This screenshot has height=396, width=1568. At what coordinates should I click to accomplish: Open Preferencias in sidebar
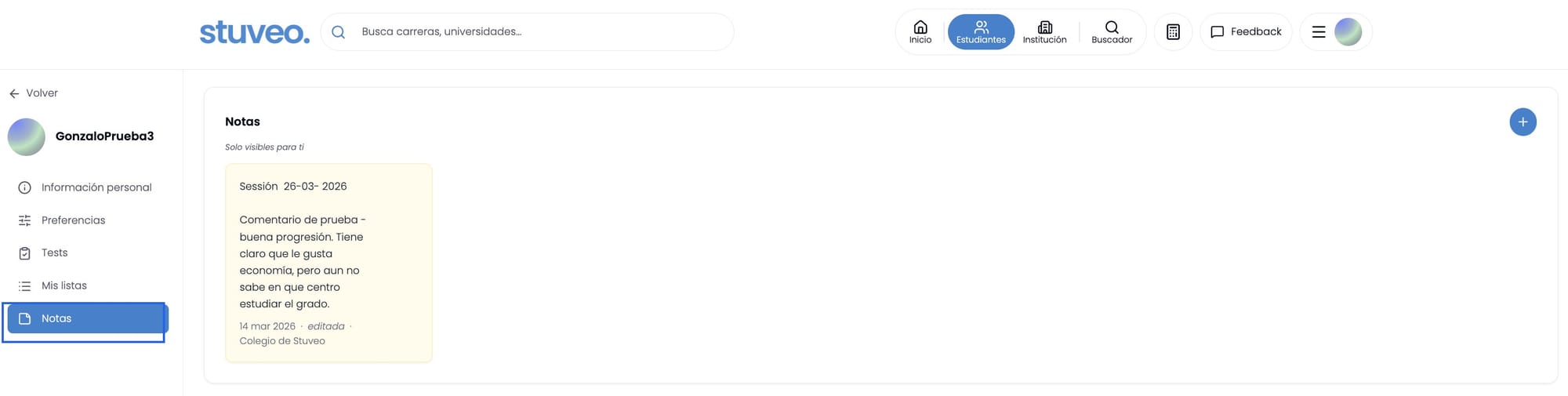coord(85,220)
